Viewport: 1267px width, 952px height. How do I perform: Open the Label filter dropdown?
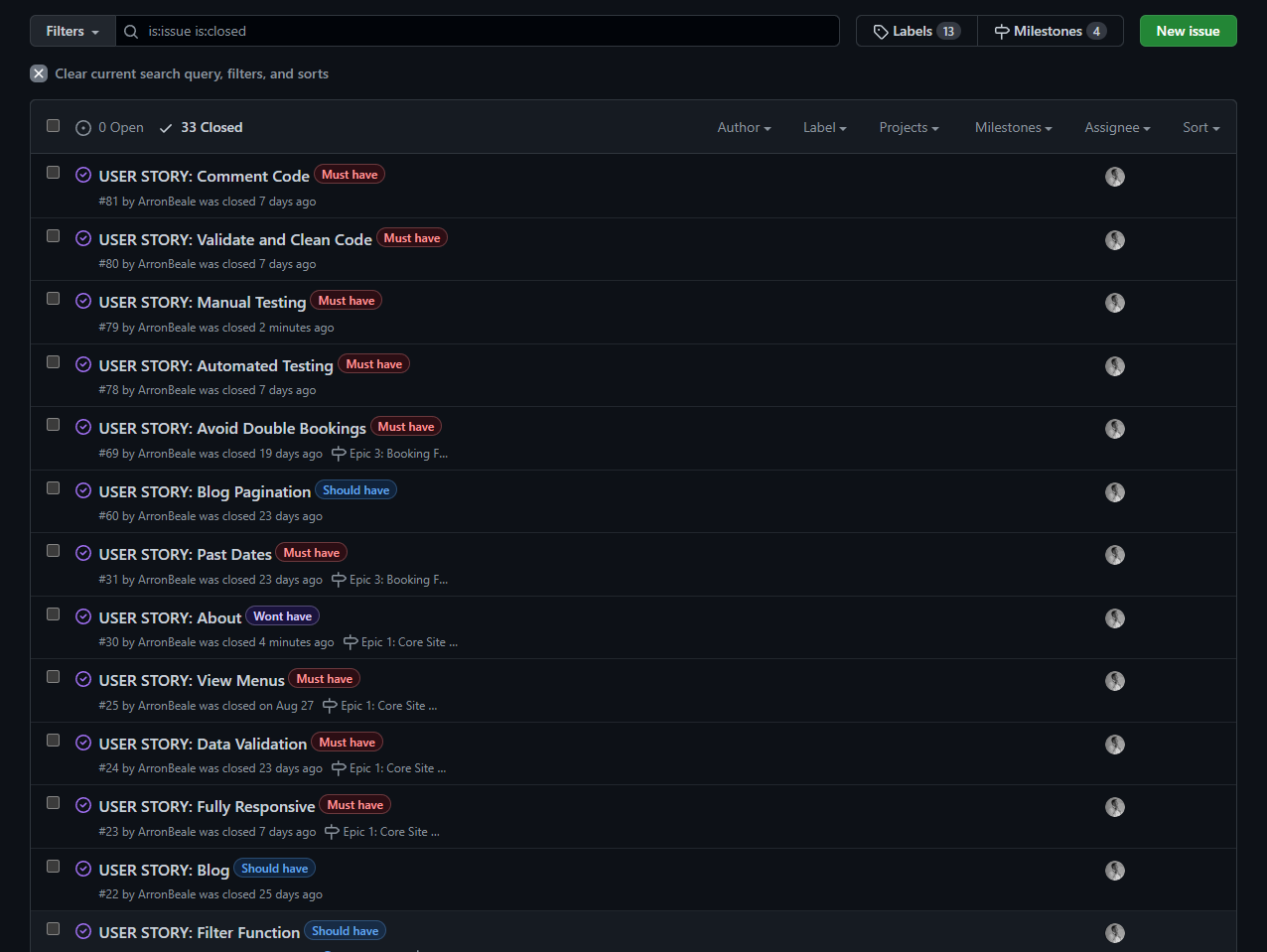(x=824, y=127)
